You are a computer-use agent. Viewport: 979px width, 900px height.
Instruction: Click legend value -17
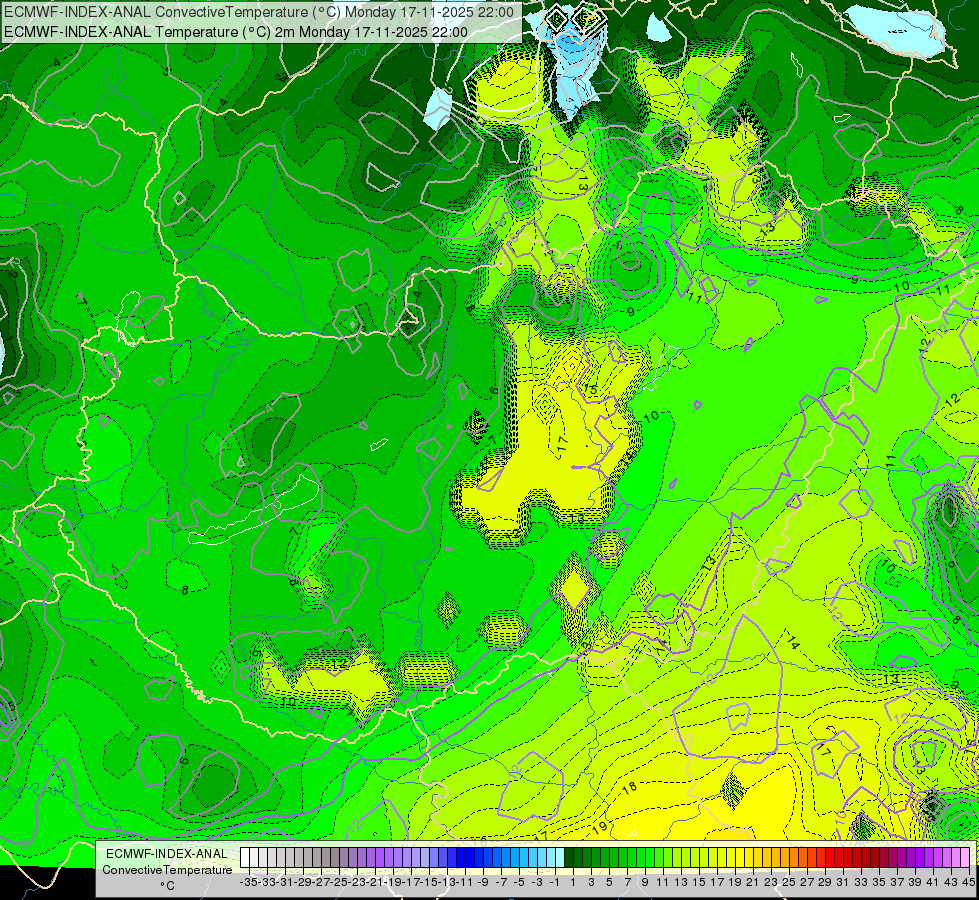(412, 883)
